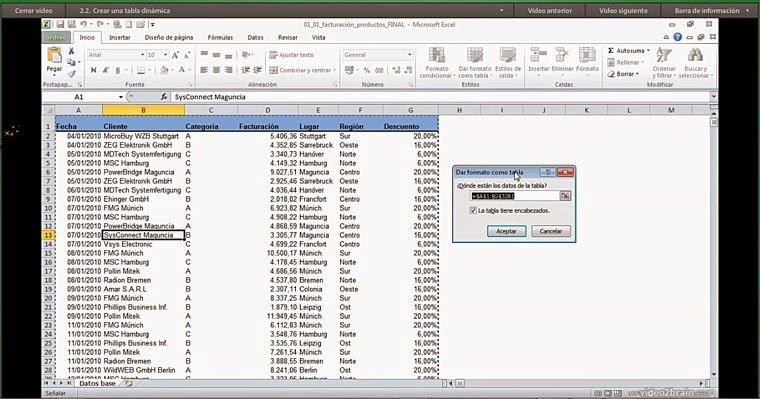Click the table data range input field
This screenshot has height=399, width=760.
(515, 196)
